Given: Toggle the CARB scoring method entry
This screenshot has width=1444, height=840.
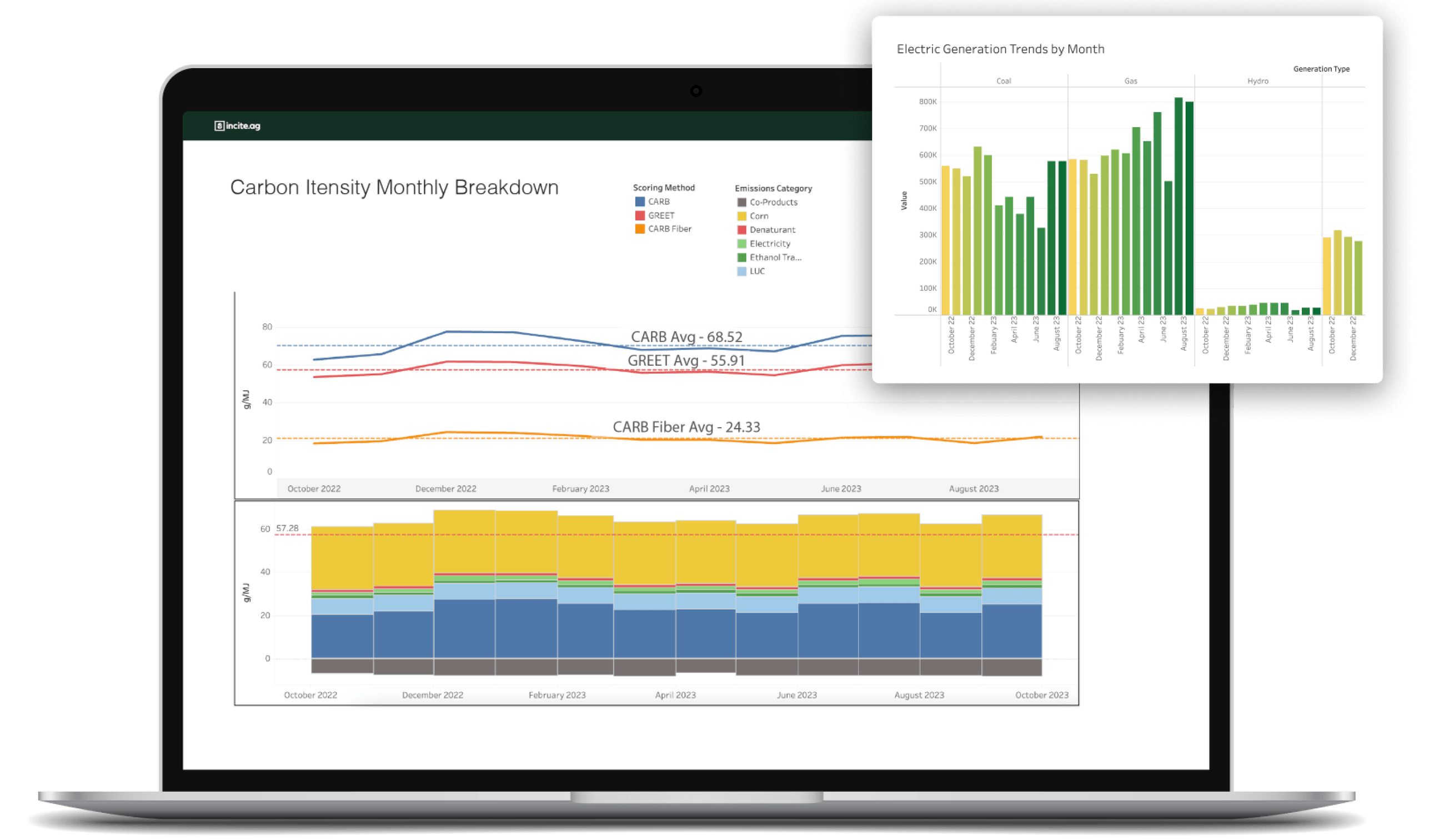Looking at the screenshot, I should pos(656,201).
